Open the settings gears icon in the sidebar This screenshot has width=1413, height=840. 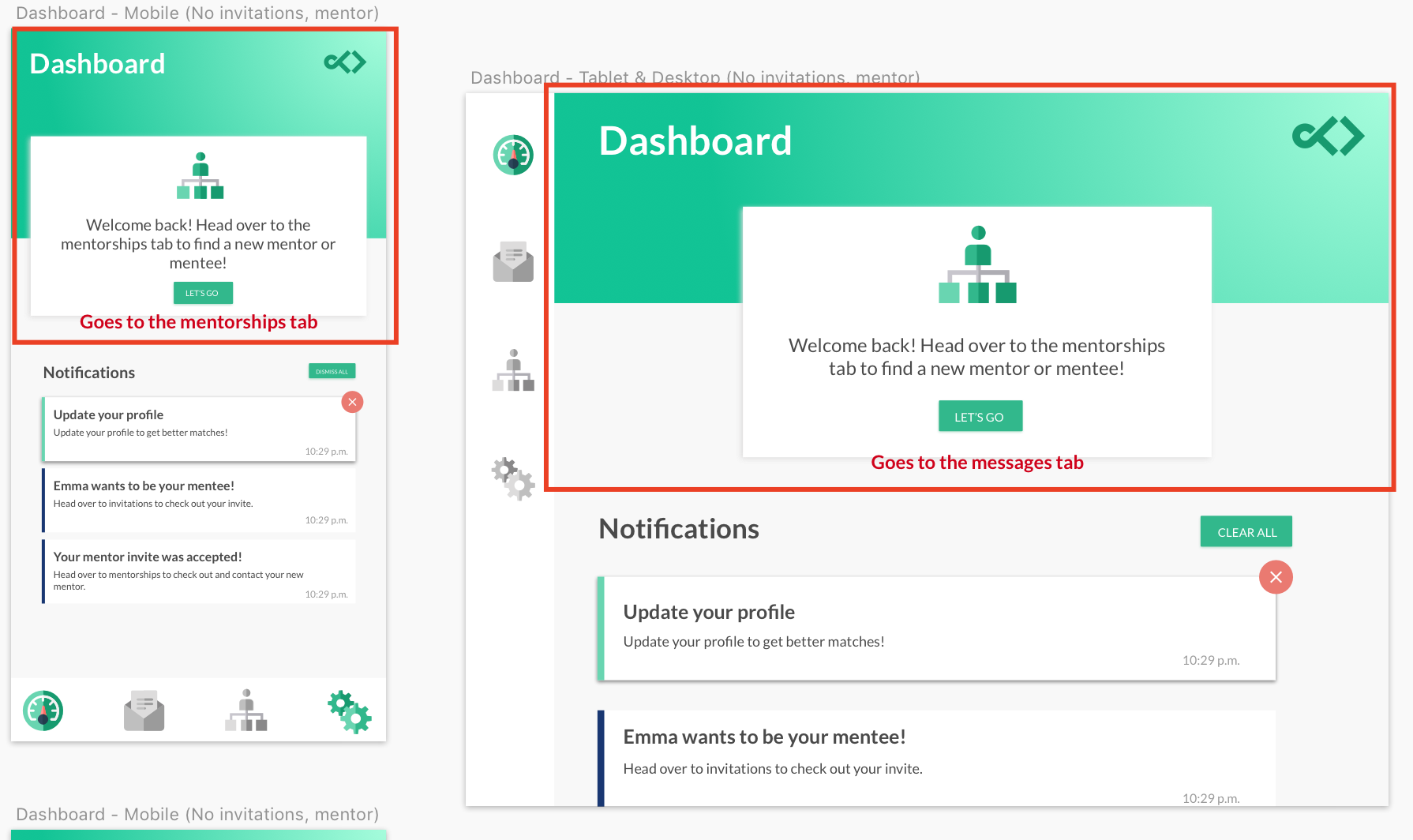(x=512, y=479)
